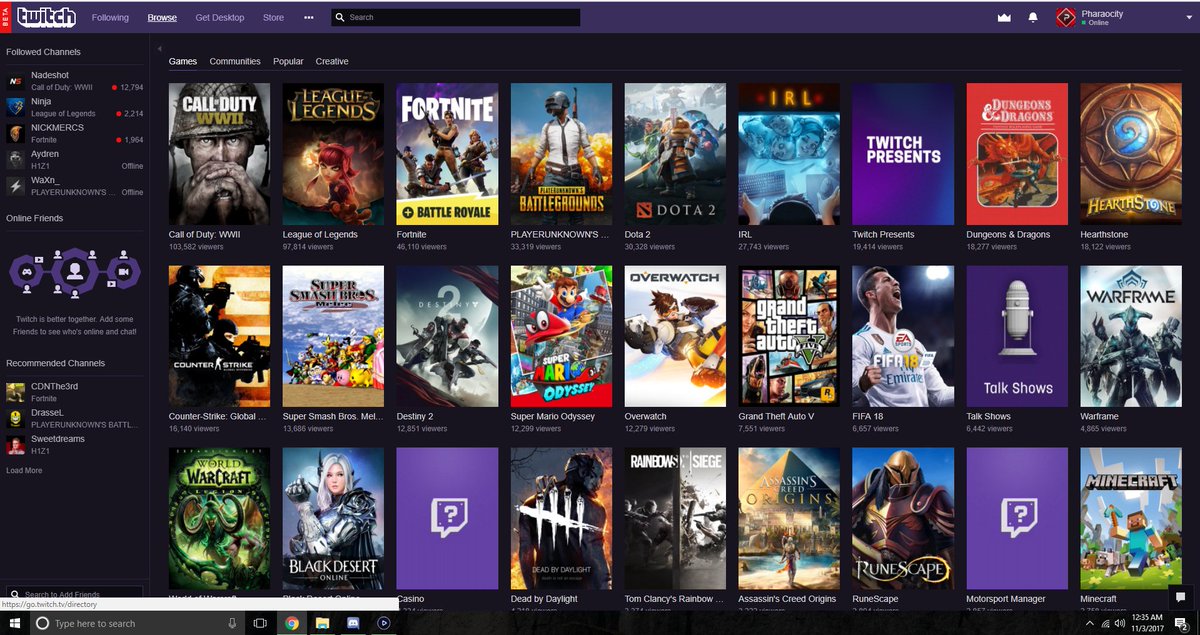Switch to the Popular tab
The width and height of the screenshot is (1200, 635).
pyautogui.click(x=288, y=61)
